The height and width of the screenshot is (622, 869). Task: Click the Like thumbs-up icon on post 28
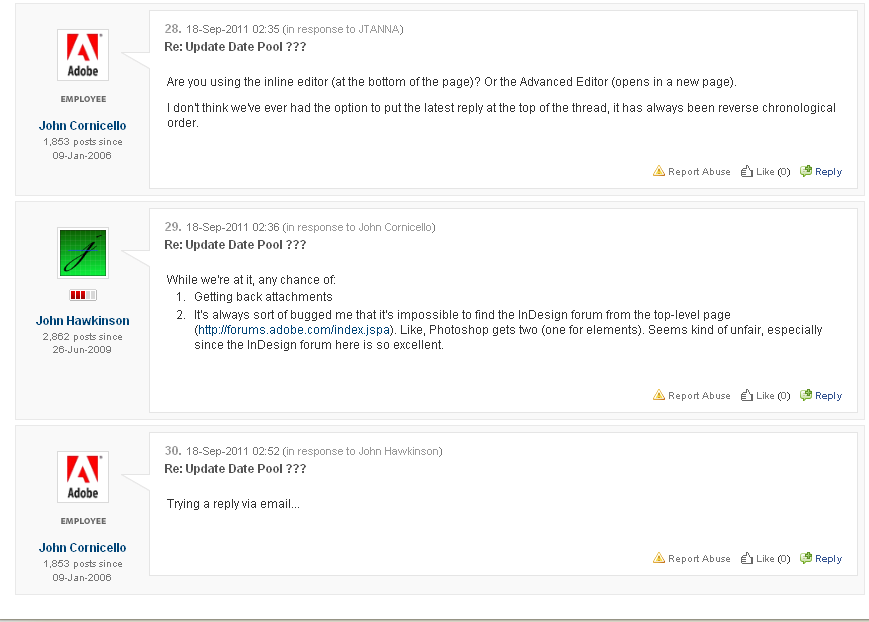click(747, 171)
